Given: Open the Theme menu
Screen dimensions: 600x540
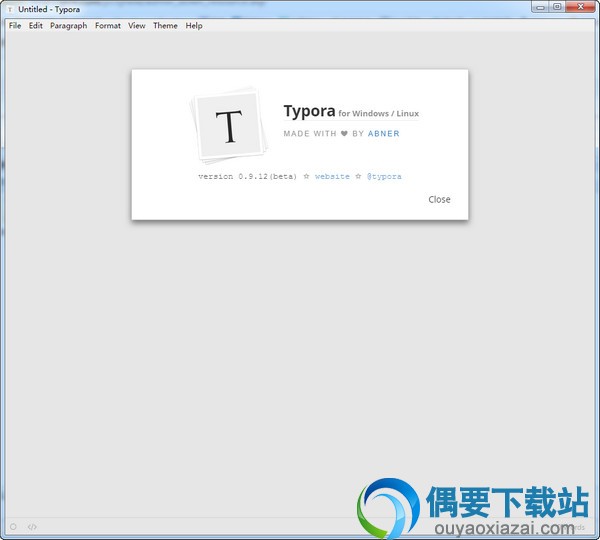Looking at the screenshot, I should 165,26.
